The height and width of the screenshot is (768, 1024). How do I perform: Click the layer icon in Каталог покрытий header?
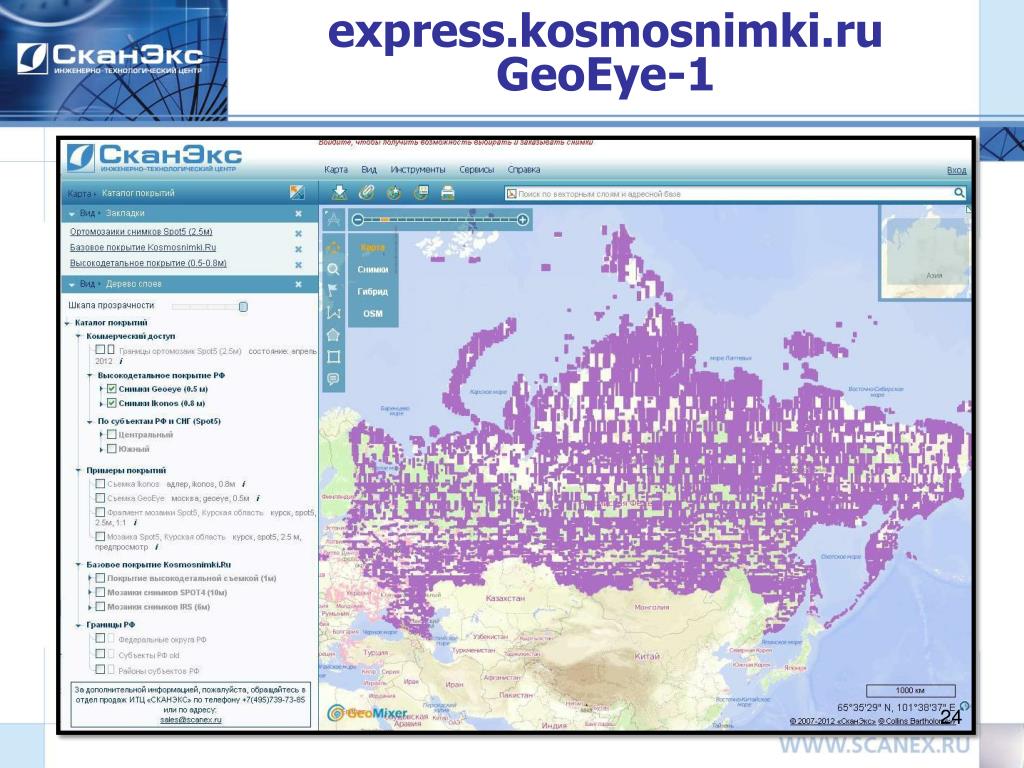click(x=297, y=193)
